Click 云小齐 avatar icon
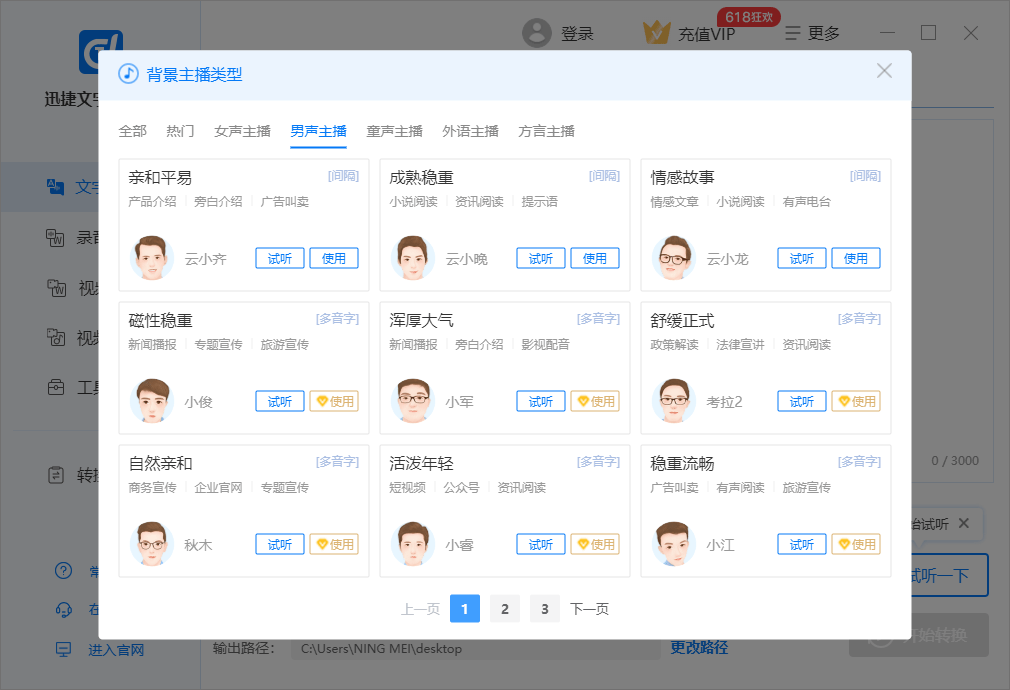 (152, 258)
